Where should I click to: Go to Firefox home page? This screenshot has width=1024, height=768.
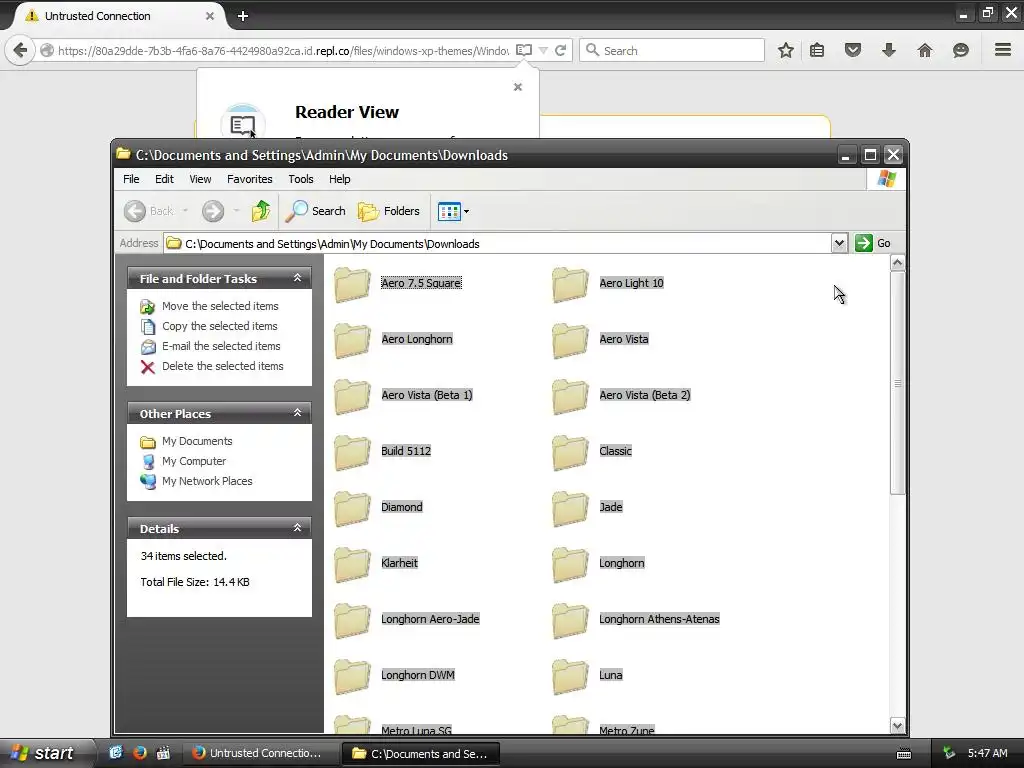[925, 50]
